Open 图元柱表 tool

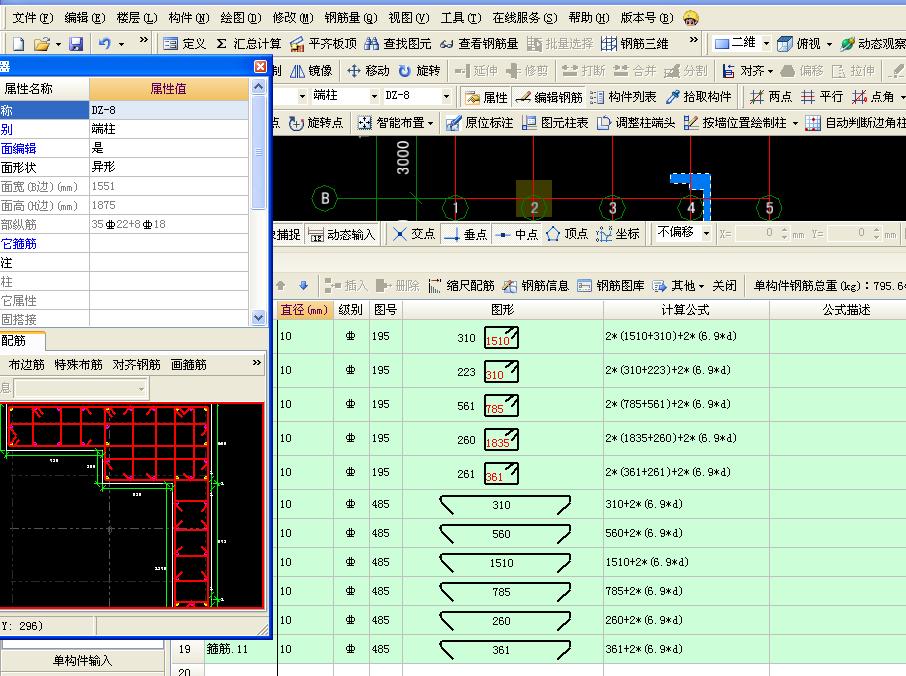click(x=555, y=122)
